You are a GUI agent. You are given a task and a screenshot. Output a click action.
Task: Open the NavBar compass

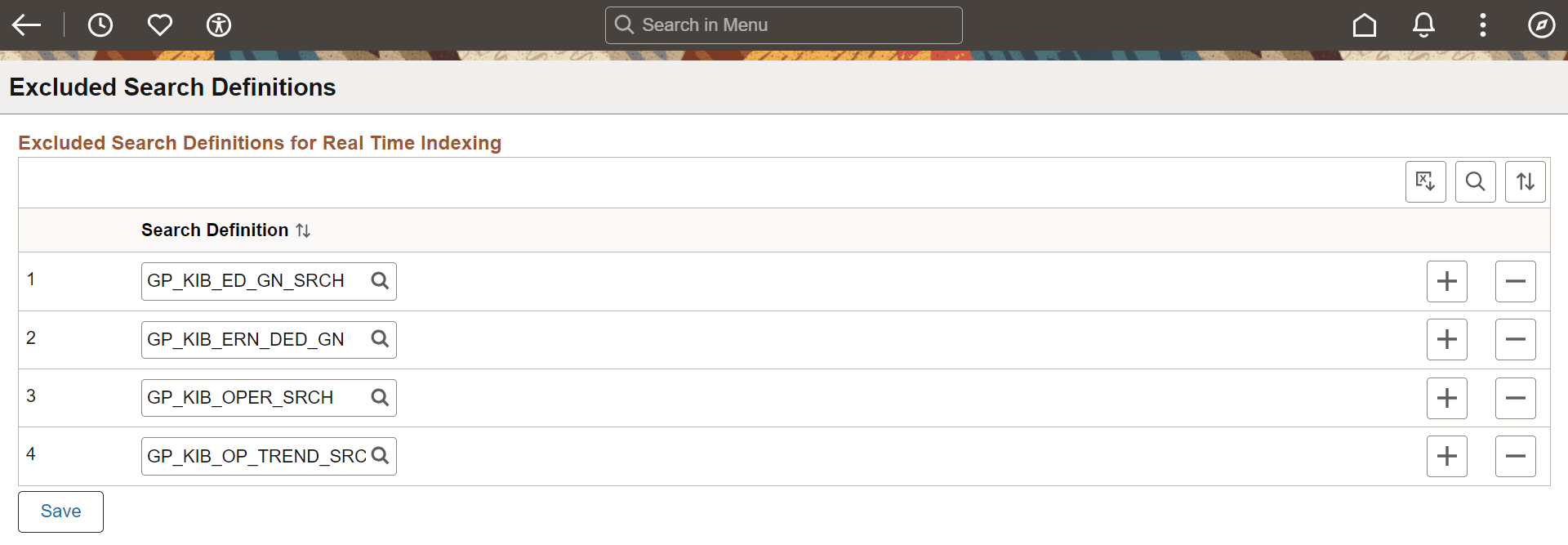1540,25
